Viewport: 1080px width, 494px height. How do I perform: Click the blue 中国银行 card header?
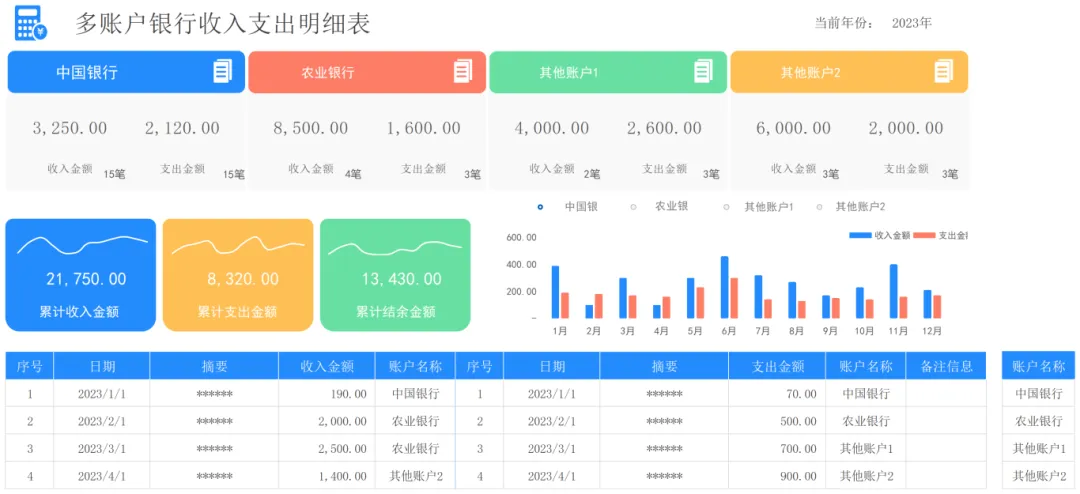[126, 72]
